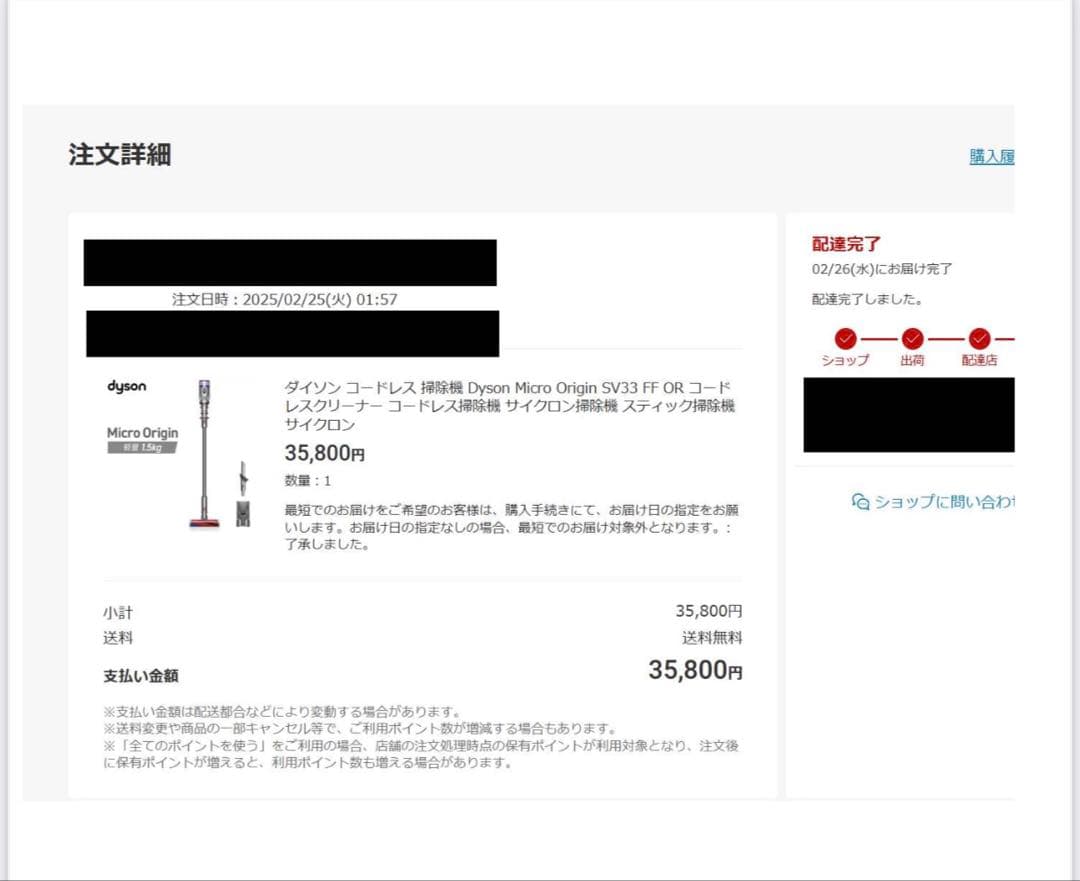Image resolution: width=1080 pixels, height=881 pixels.
Task: Click the ショップ label under the tracker
Action: [x=845, y=362]
